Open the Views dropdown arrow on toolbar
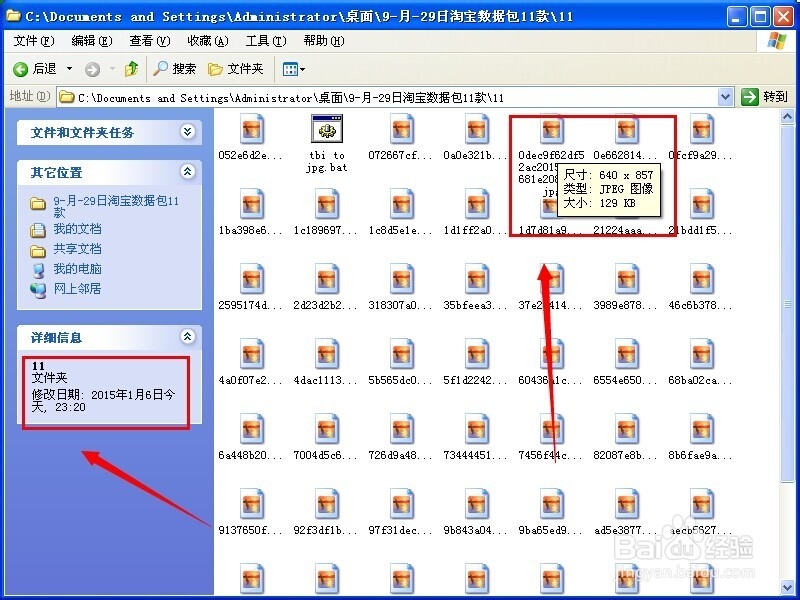The width and height of the screenshot is (800, 600). pyautogui.click(x=302, y=70)
